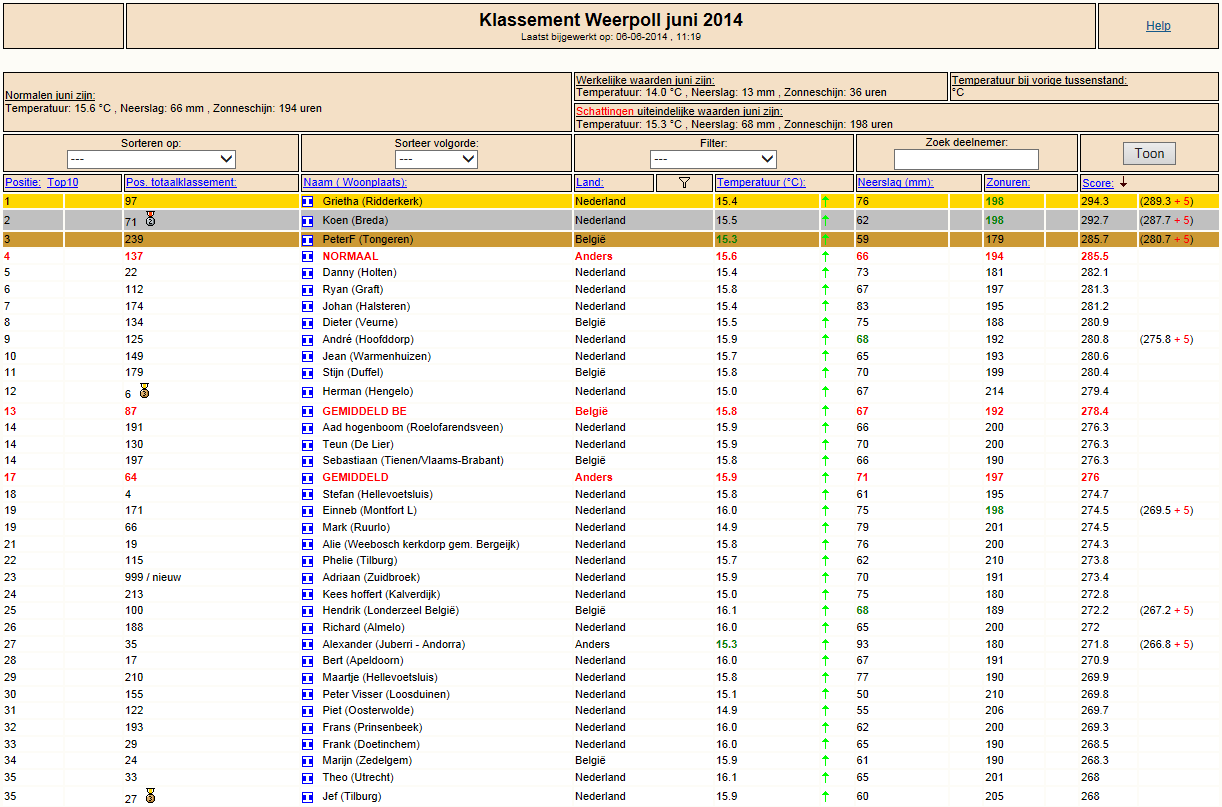Click the medal icon in Herman (Hengelo) row
Screen dimensions: 1222x807
pos(144,390)
